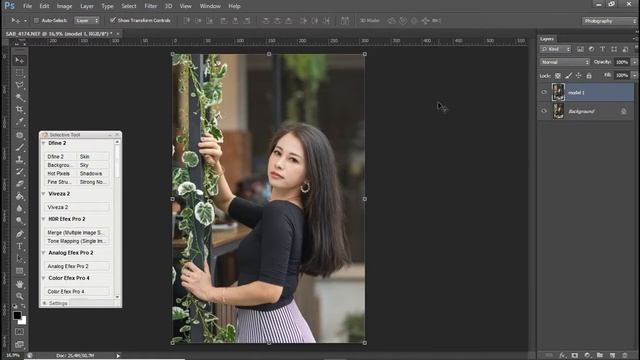Filter layers by type (T icon)
The image size is (640, 360).
(602, 49)
